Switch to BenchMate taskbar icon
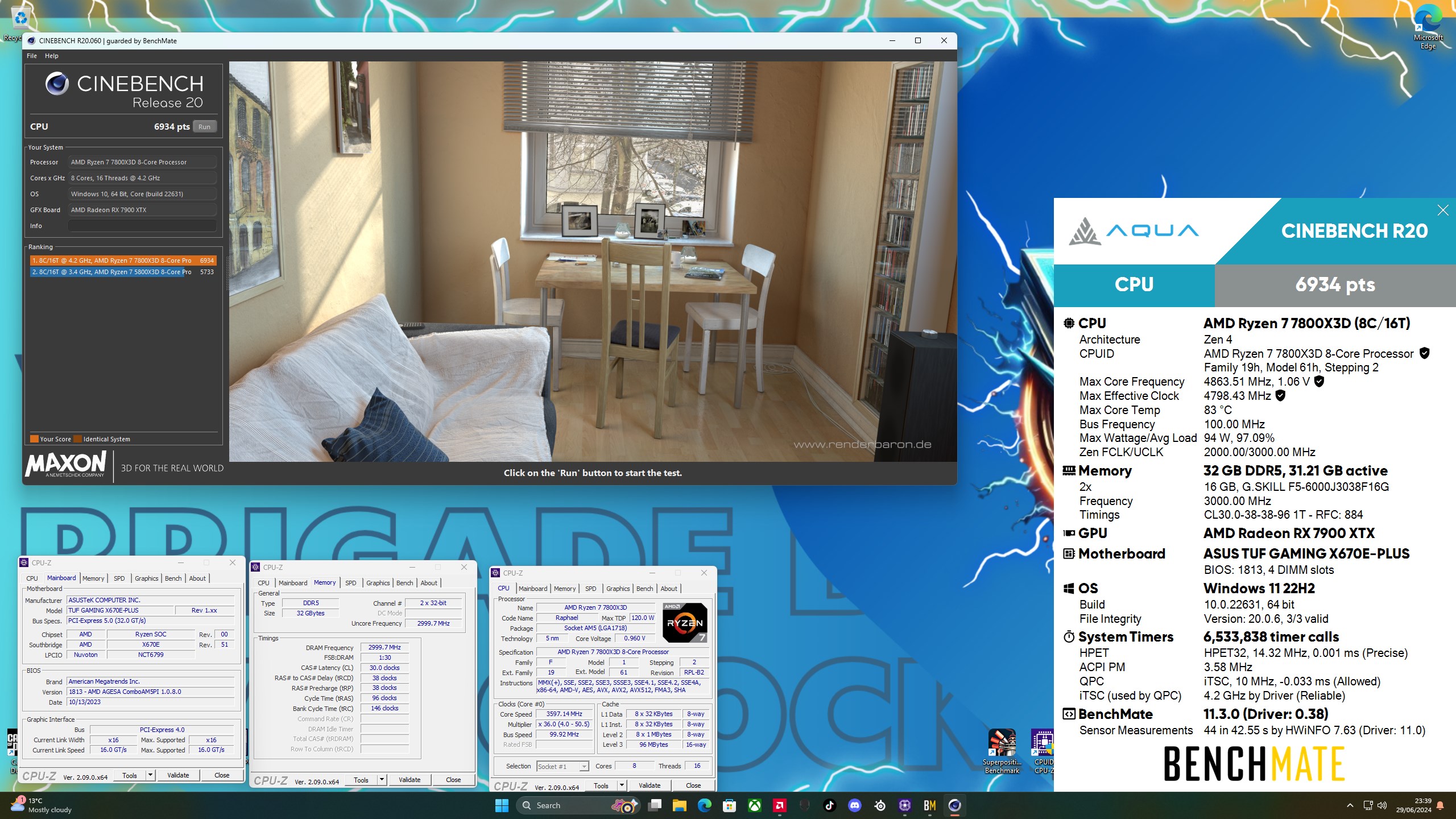The height and width of the screenshot is (819, 1456). click(x=930, y=805)
